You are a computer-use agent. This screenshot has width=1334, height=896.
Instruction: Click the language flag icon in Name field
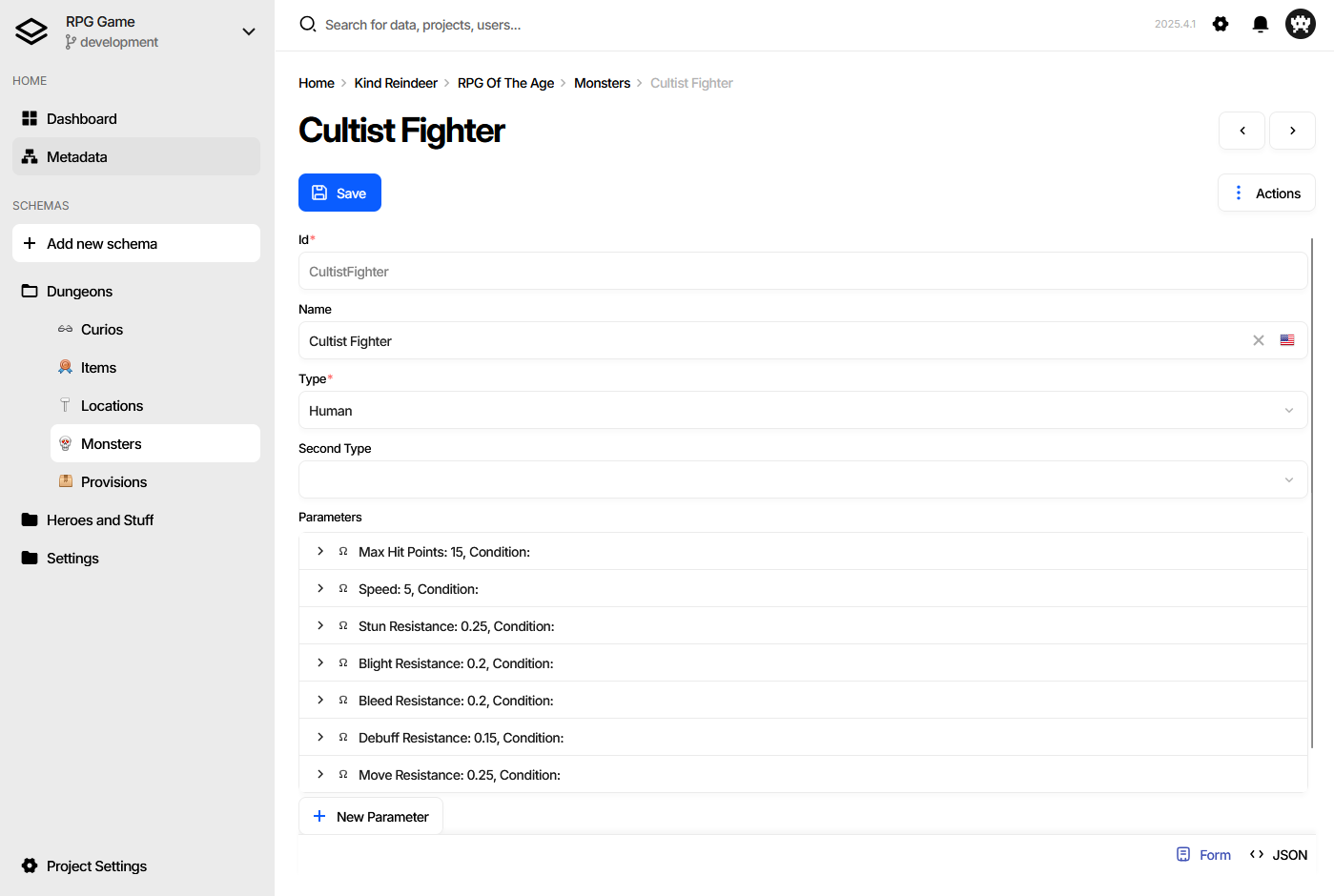[1287, 340]
